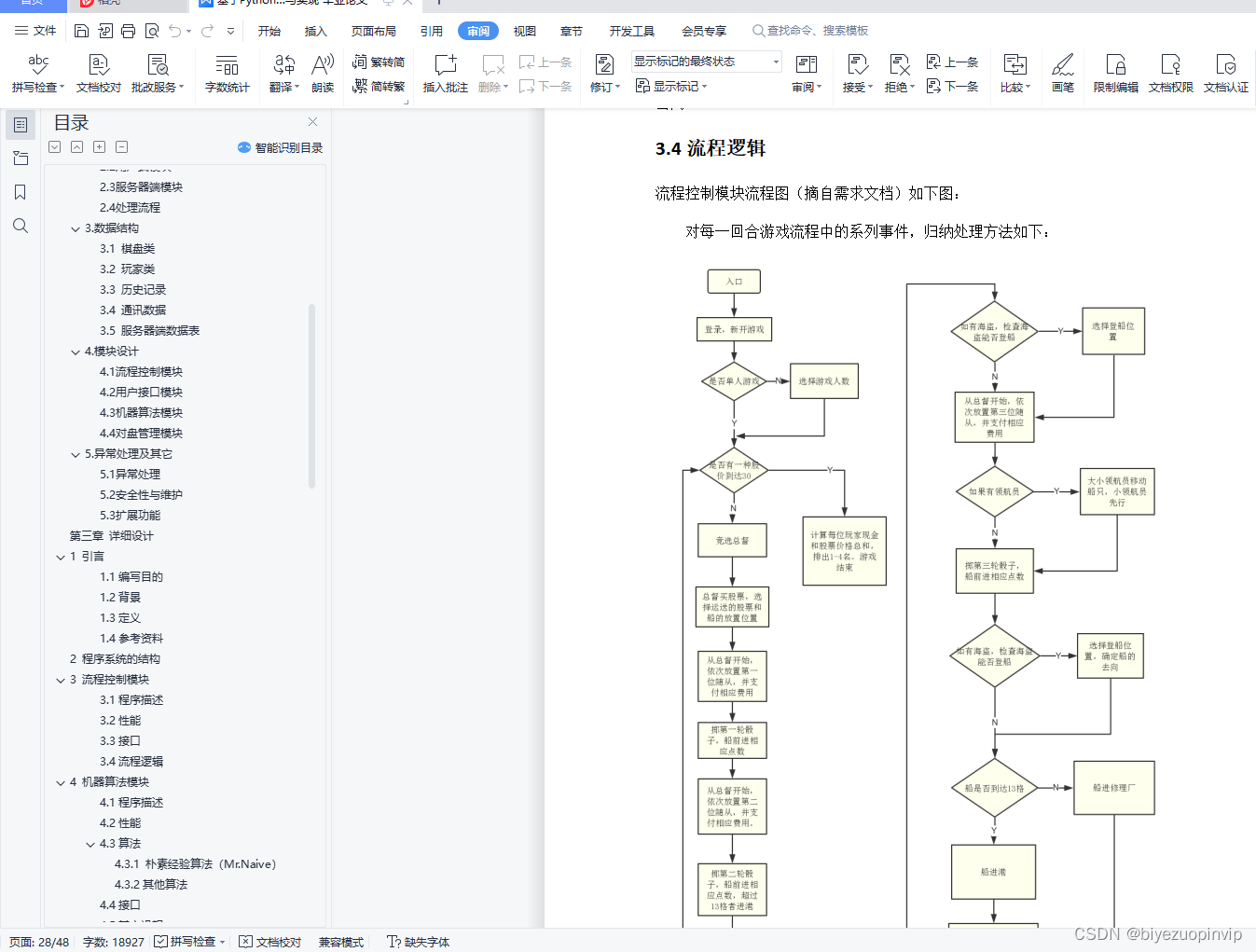Select 第三章 详细设计 in outline
The image size is (1256, 952).
[111, 536]
